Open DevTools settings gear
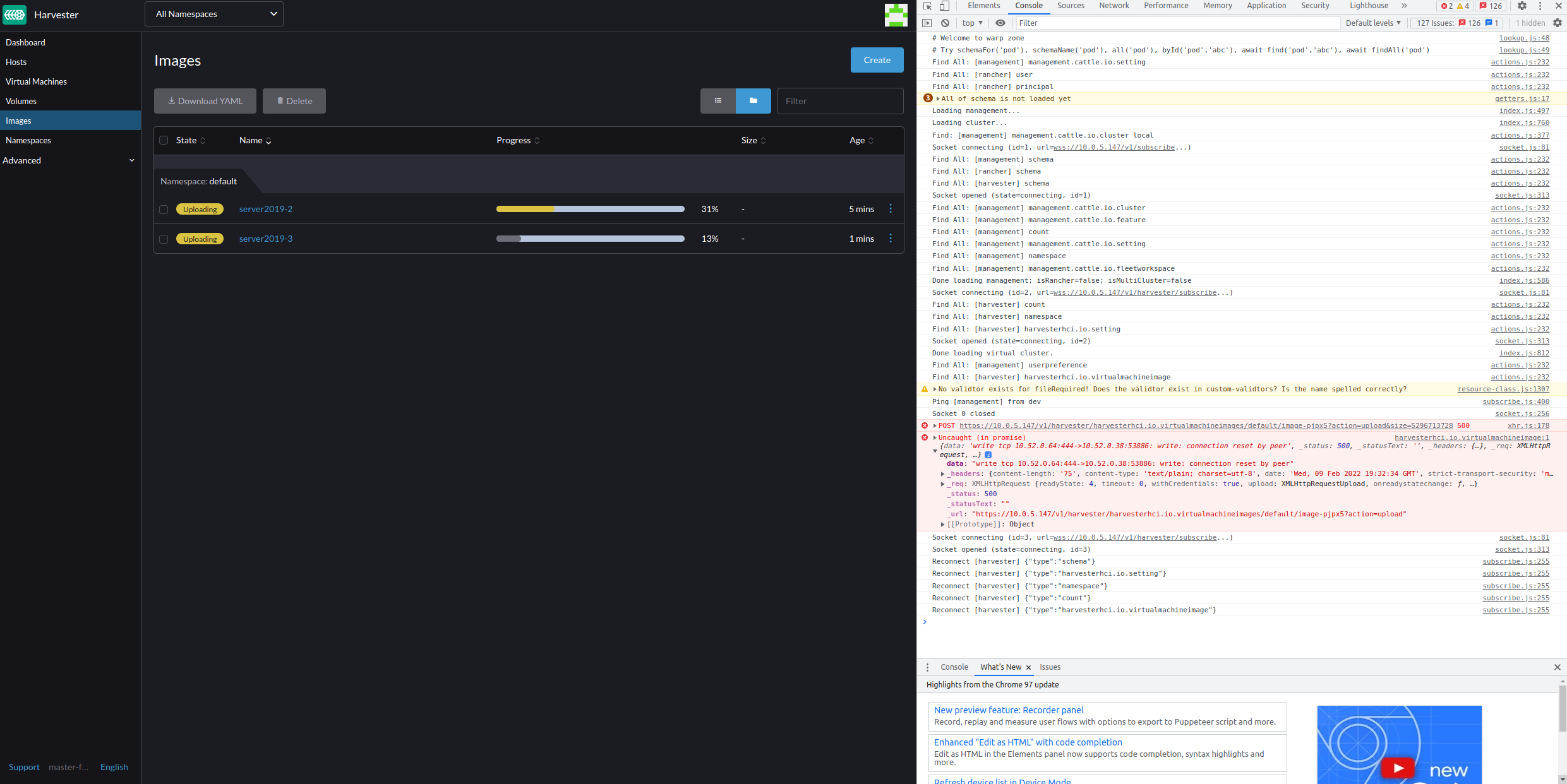 click(x=1522, y=6)
